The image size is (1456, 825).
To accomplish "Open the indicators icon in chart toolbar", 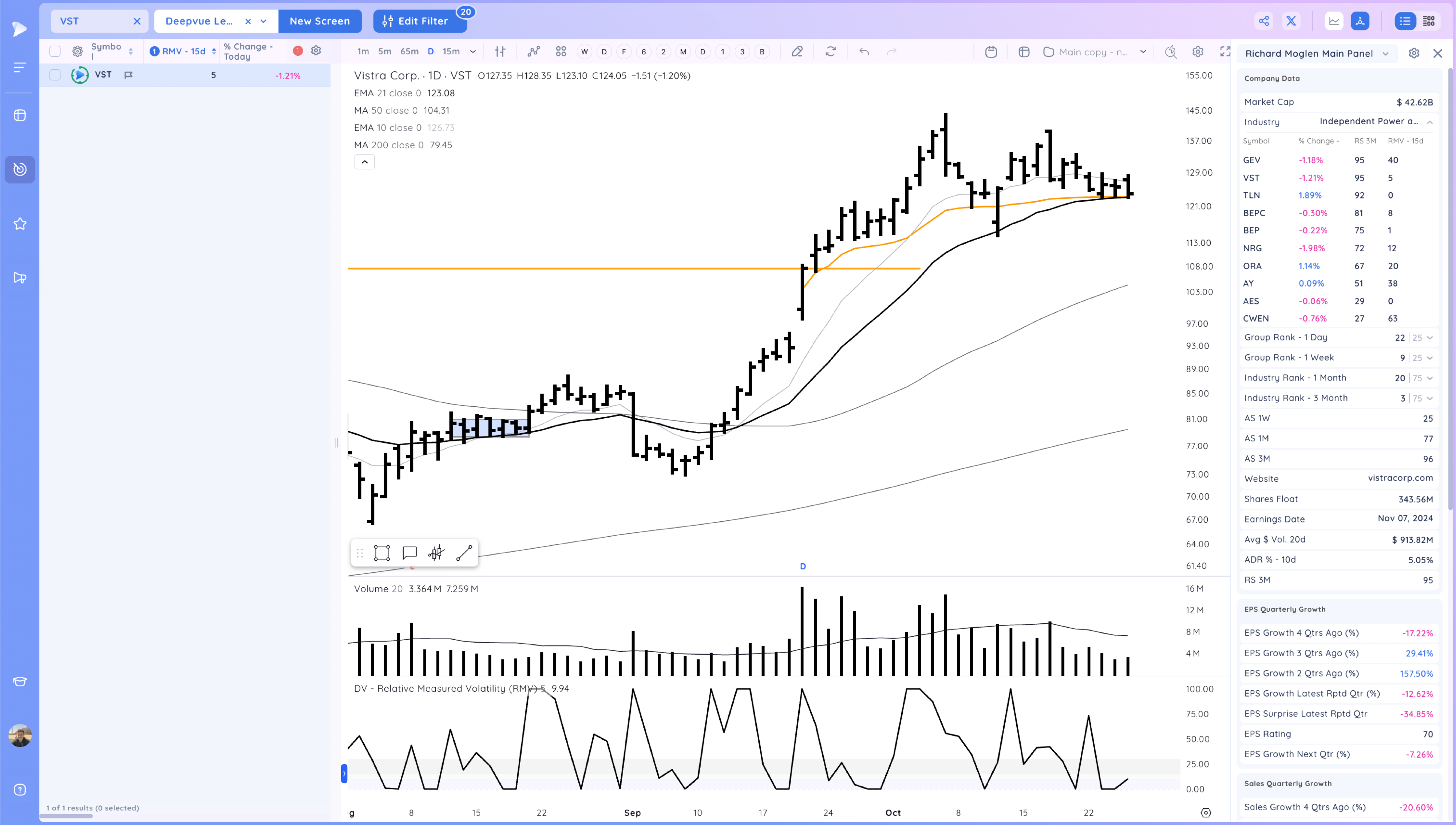I will pyautogui.click(x=534, y=52).
